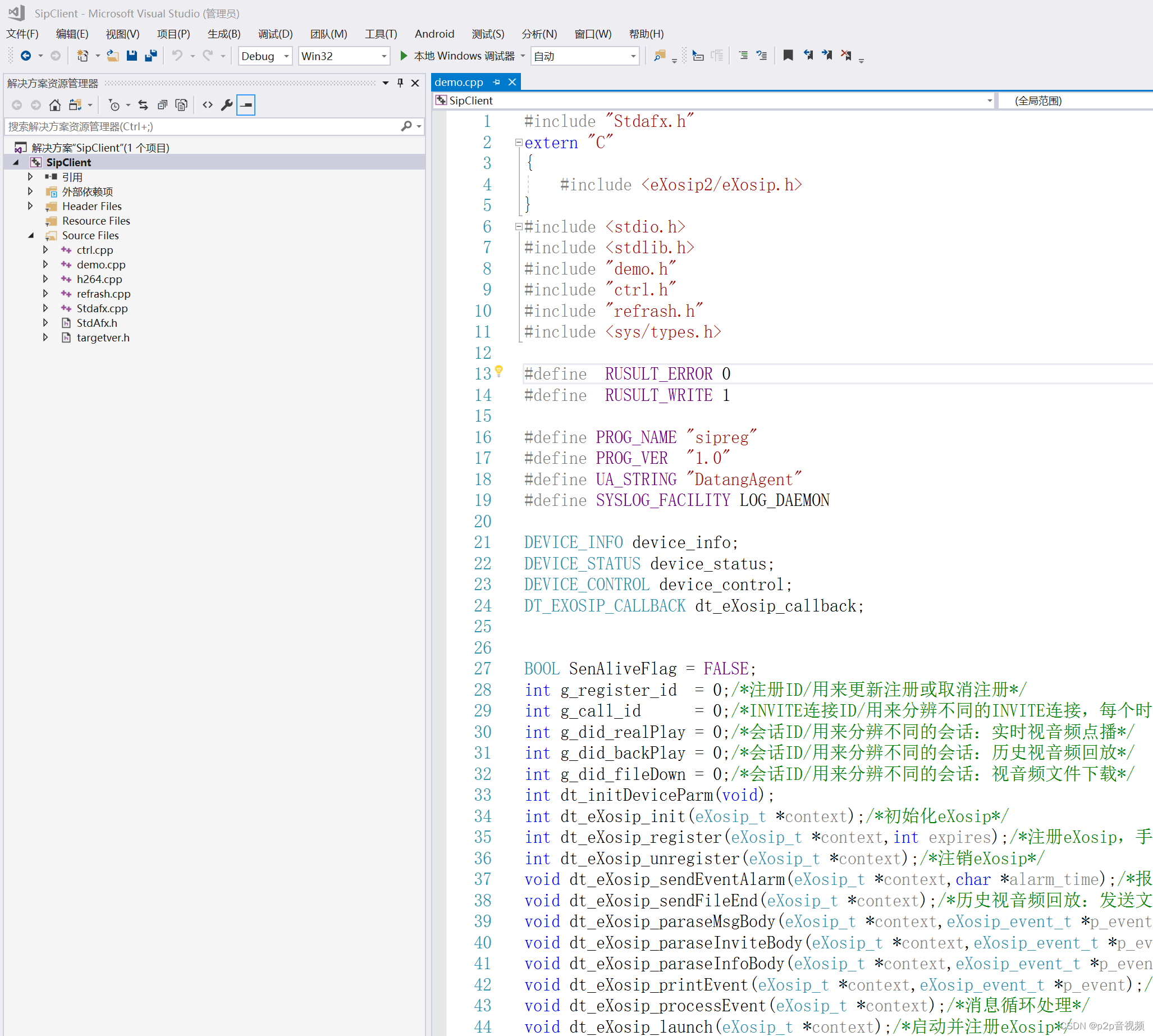Click the lightbulb quick action on line 13
1153x1036 pixels.
[498, 371]
